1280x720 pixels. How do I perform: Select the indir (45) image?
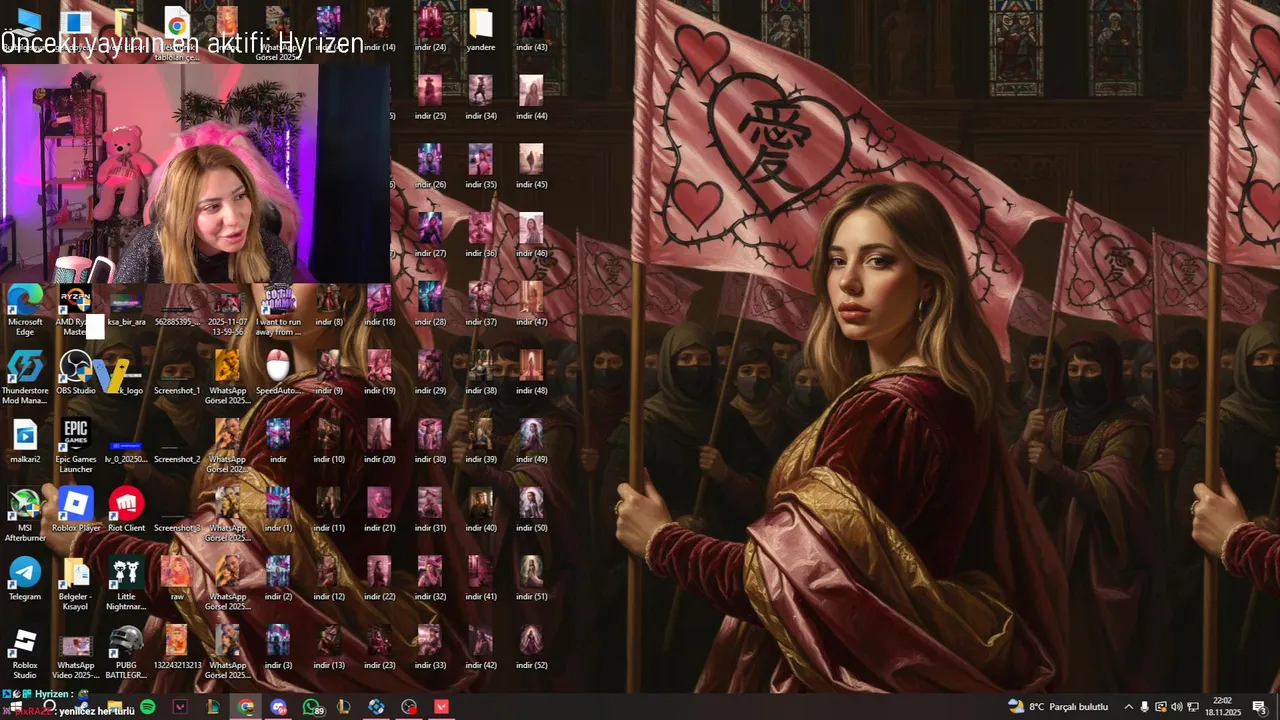coord(531,167)
